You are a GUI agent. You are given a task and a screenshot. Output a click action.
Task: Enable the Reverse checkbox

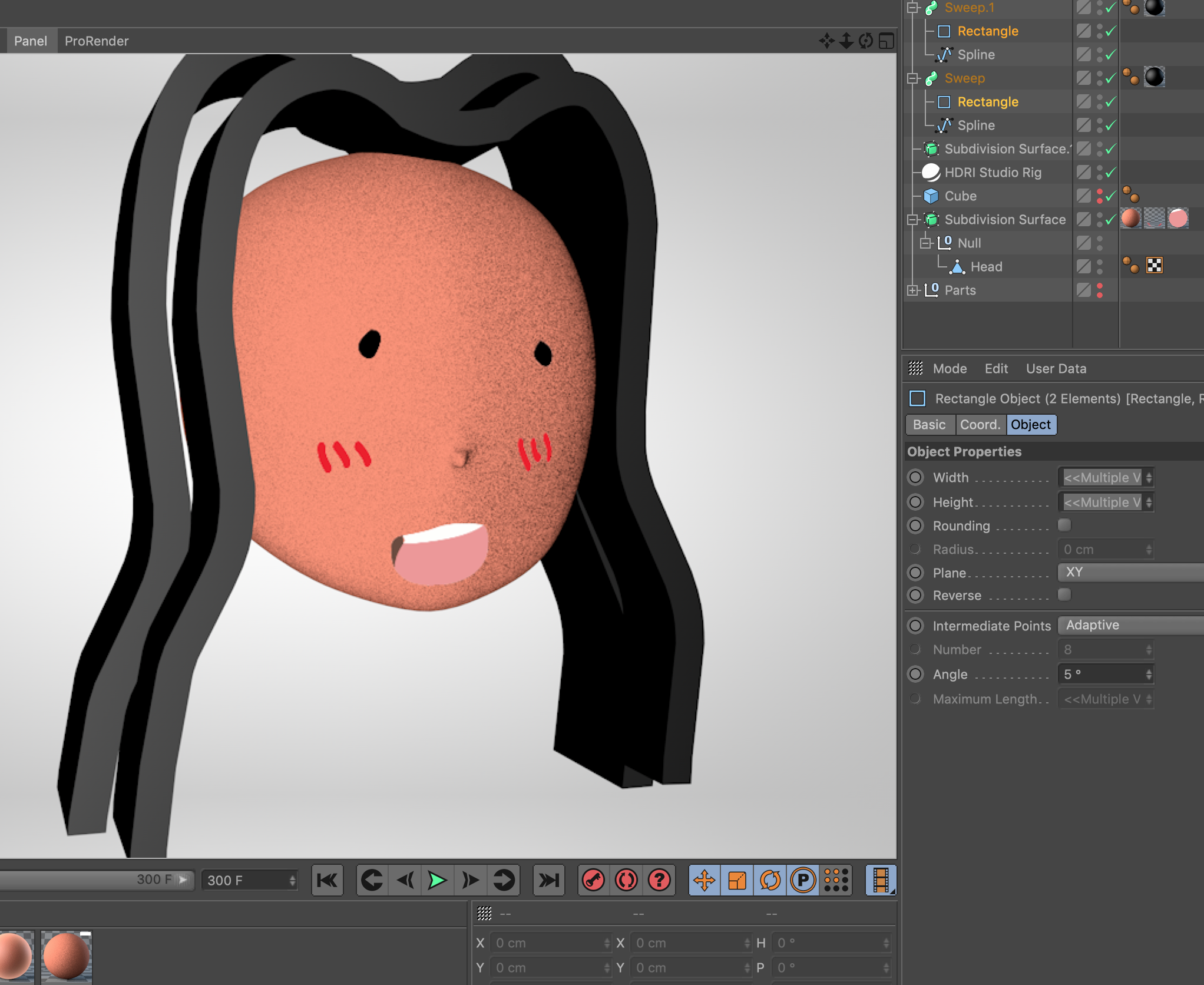pyautogui.click(x=1064, y=594)
